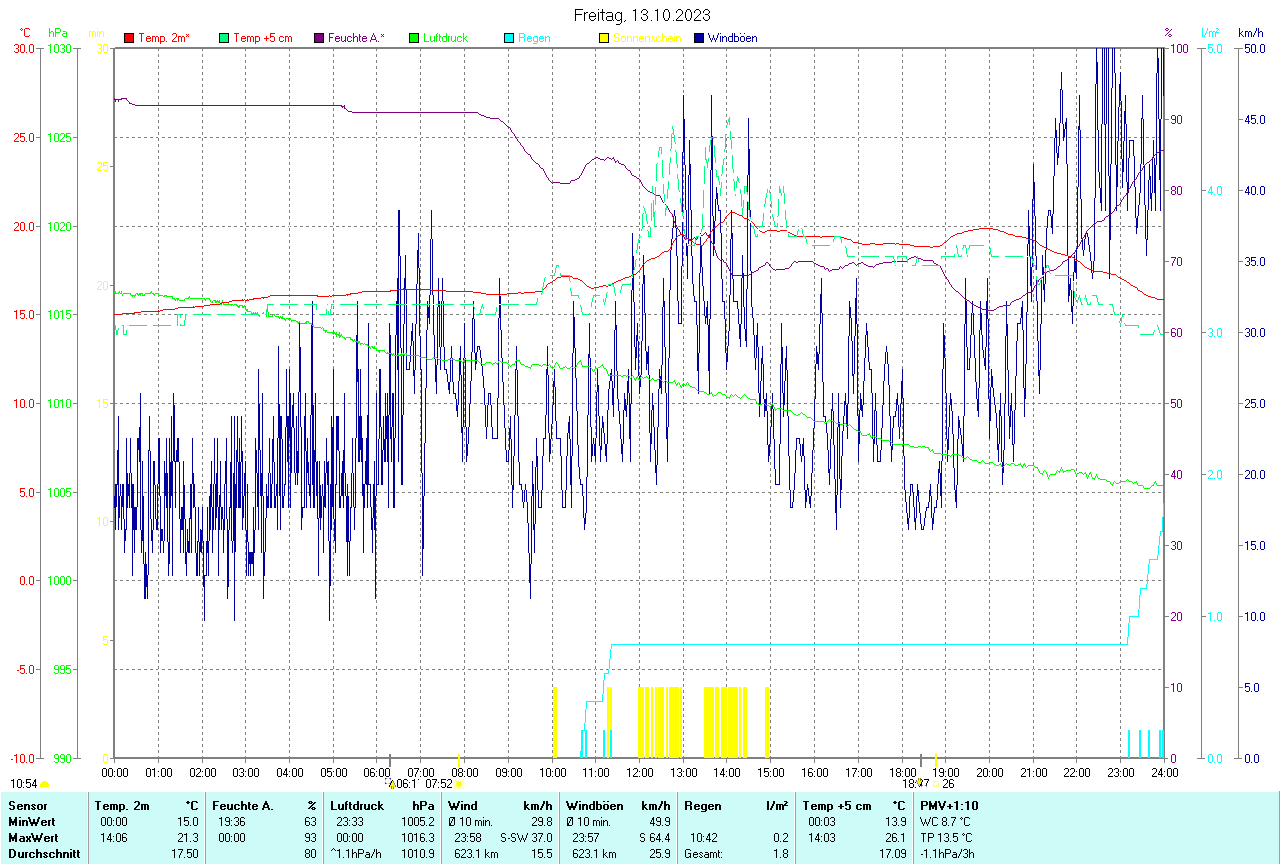The image size is (1280, 864).
Task: Click the 'Temp +5 cm' table column header
Action: click(x=836, y=806)
